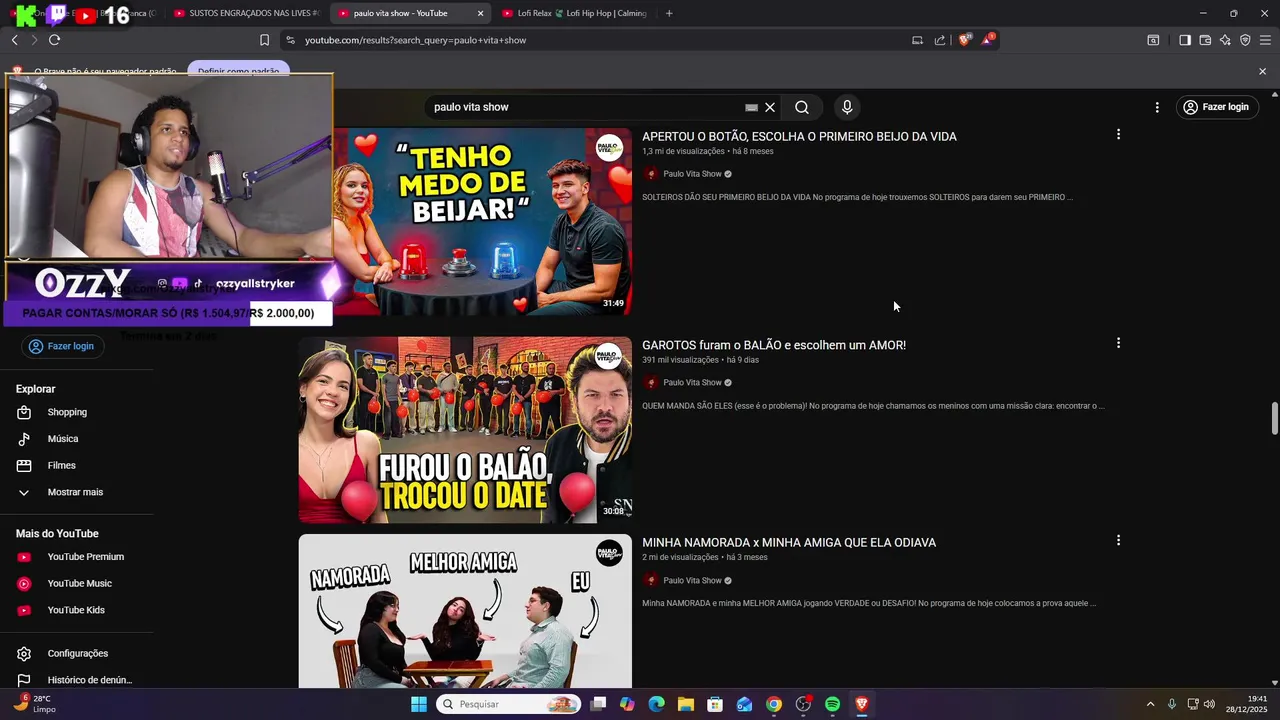
Task: Reload the current page
Action: 54,40
